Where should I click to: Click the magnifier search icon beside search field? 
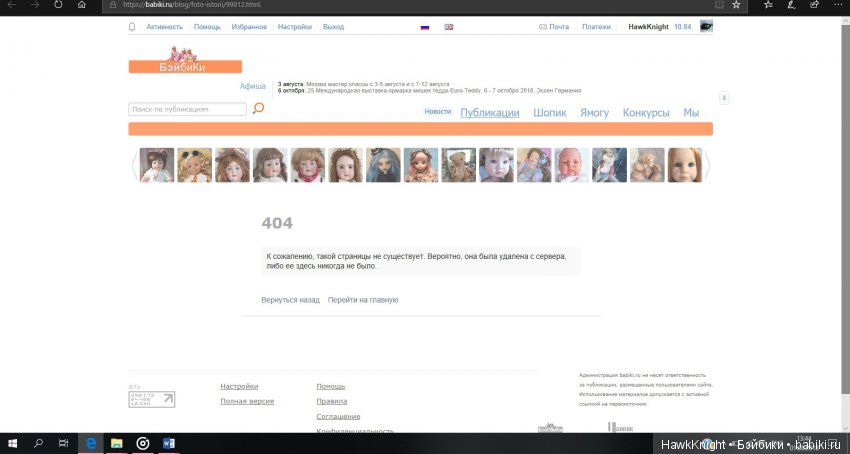[258, 108]
